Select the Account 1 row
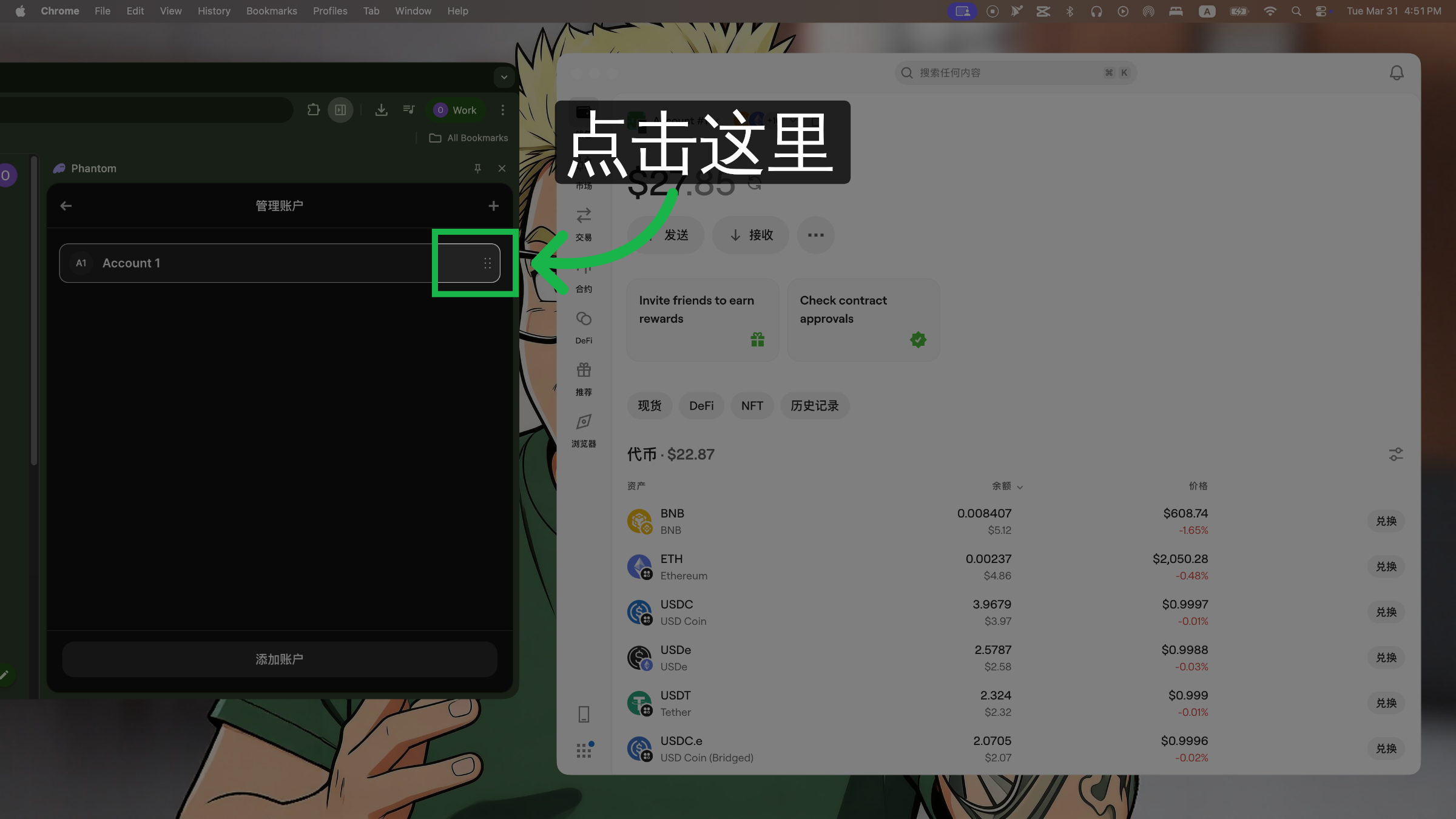Viewport: 1456px width, 819px height. click(x=280, y=263)
